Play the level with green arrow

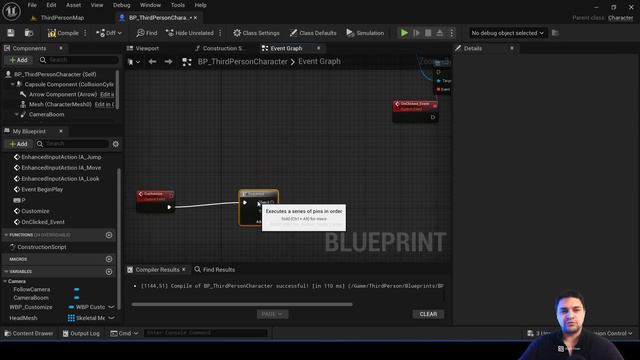click(404, 33)
